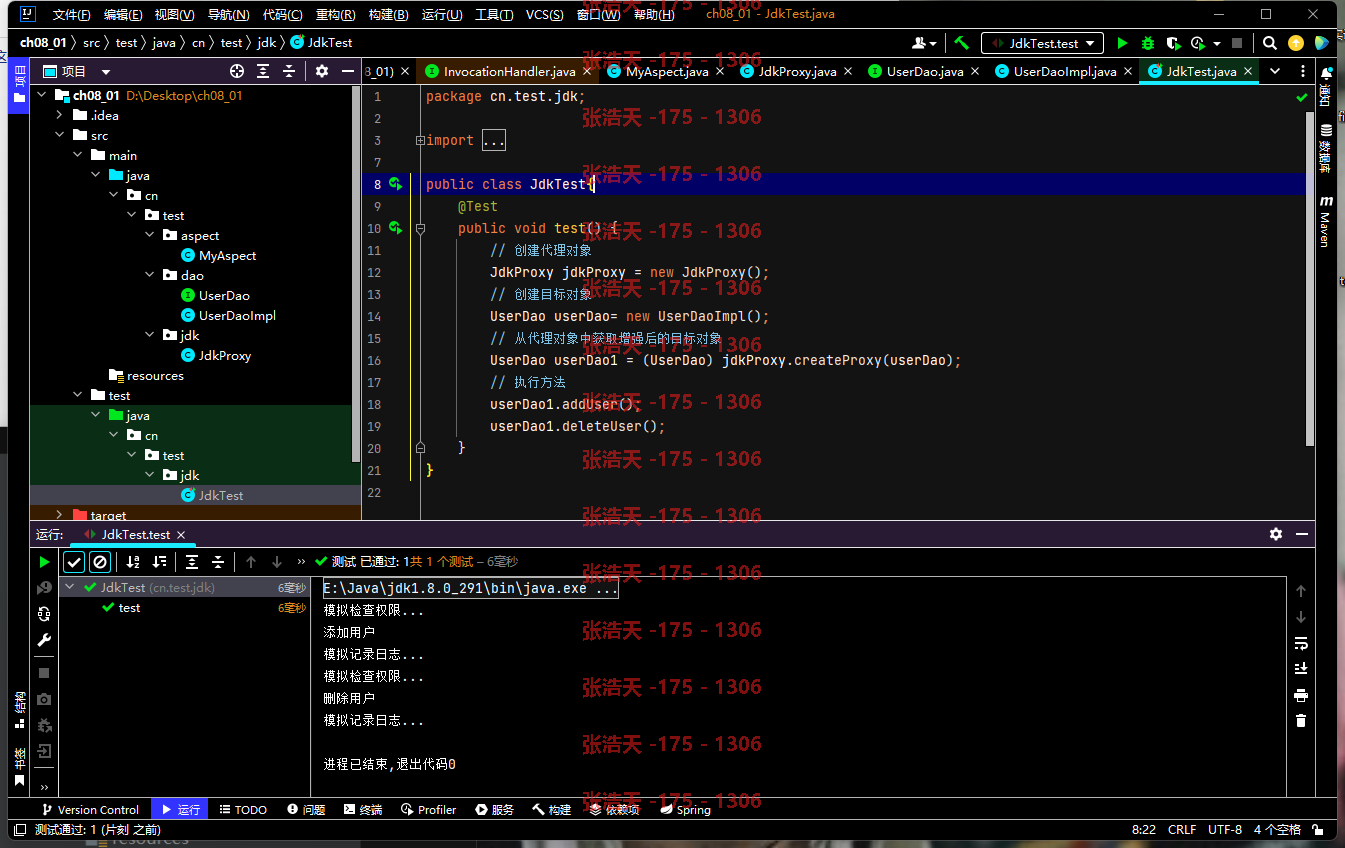Viewport: 1345px width, 848px height.
Task: Clear console output with the trash icon
Action: click(1301, 721)
